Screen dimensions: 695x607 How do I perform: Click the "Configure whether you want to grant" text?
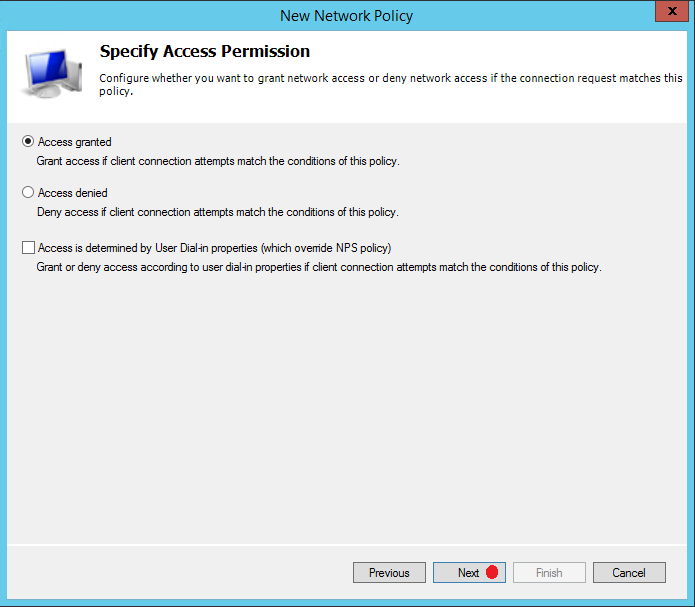click(x=390, y=84)
